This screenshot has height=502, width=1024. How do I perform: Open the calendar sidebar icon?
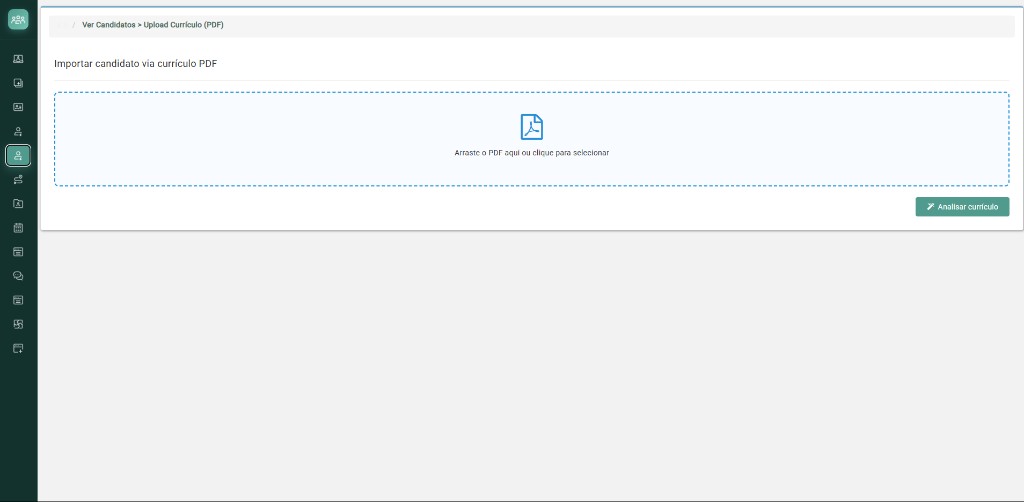point(18,228)
